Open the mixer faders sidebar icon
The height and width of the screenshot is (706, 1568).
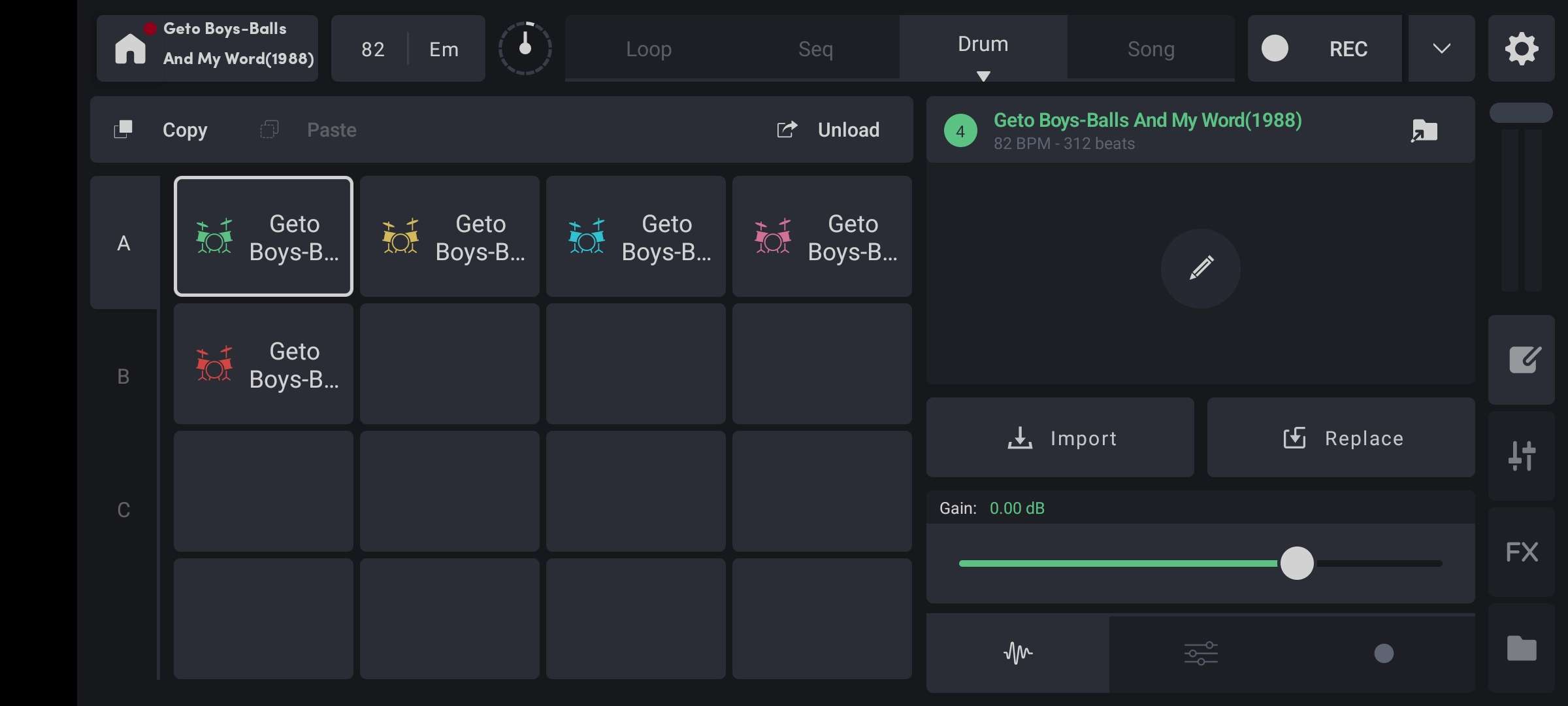pos(1522,456)
